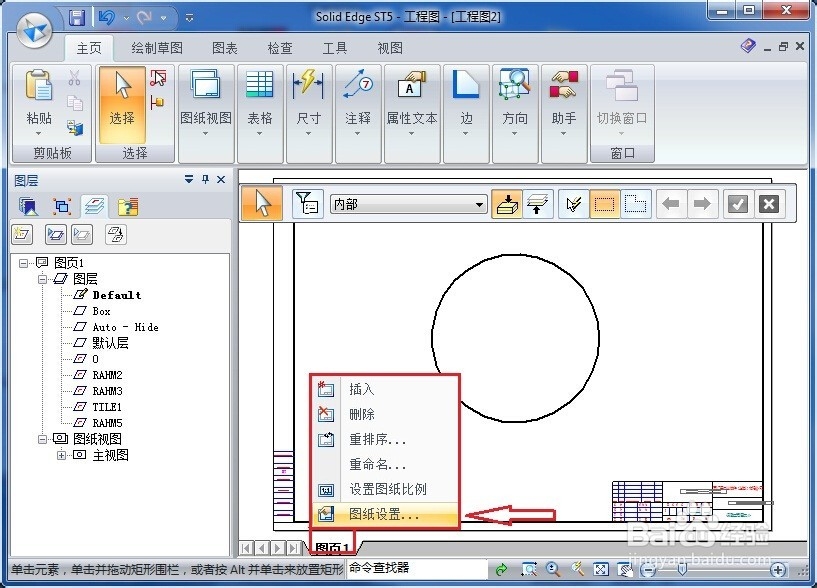The width and height of the screenshot is (817, 588).
Task: Click the fit-to-window icon in status bar
Action: pos(601,568)
